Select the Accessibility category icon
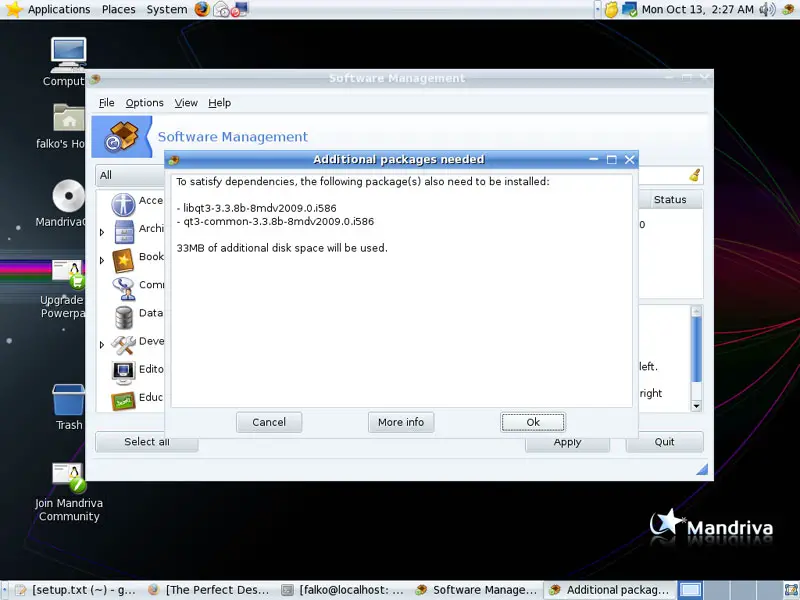The height and width of the screenshot is (600, 800). (123, 204)
